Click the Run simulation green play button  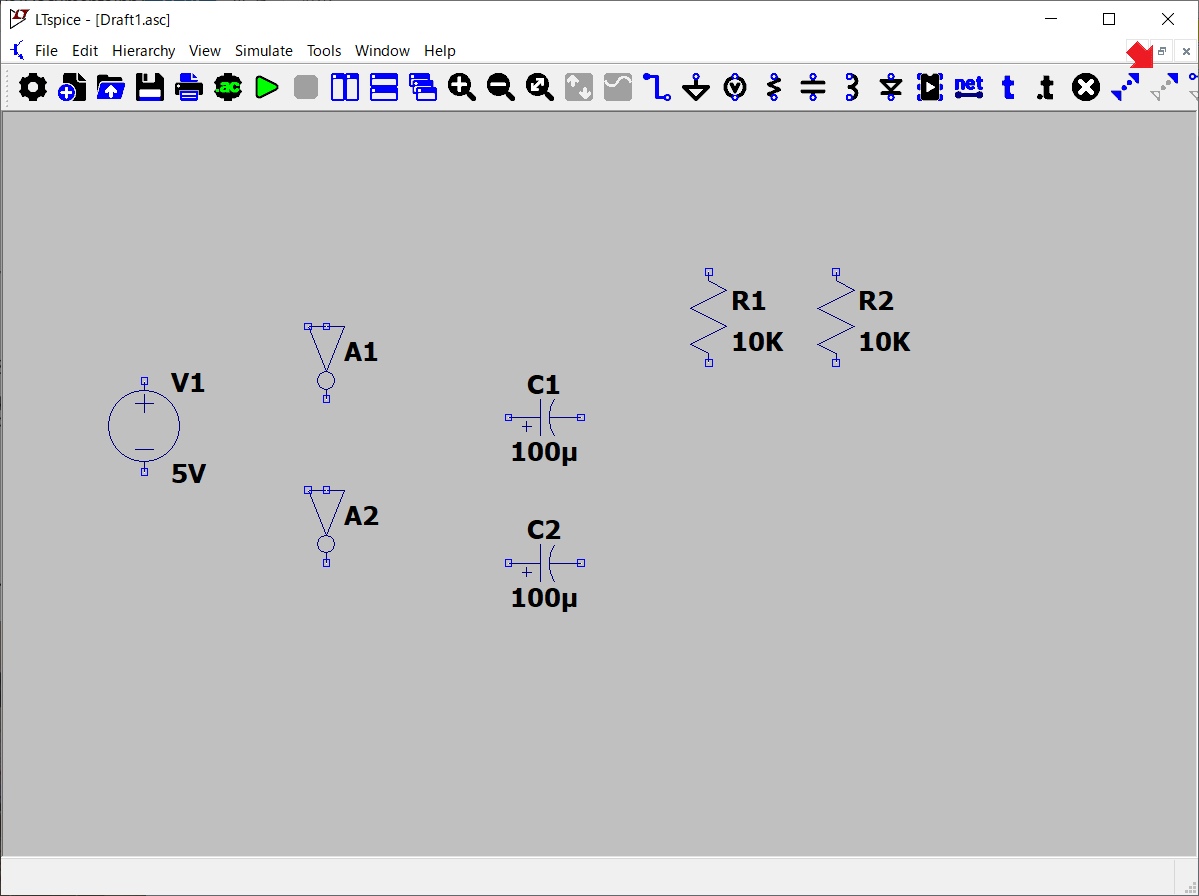pyautogui.click(x=266, y=88)
